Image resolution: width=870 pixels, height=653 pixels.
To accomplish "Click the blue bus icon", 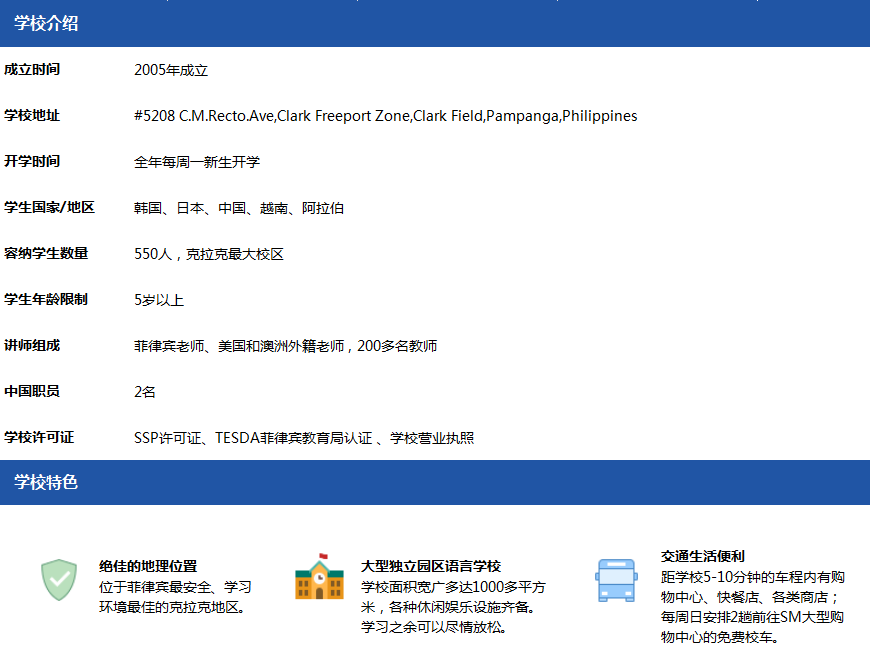I will 616,580.
